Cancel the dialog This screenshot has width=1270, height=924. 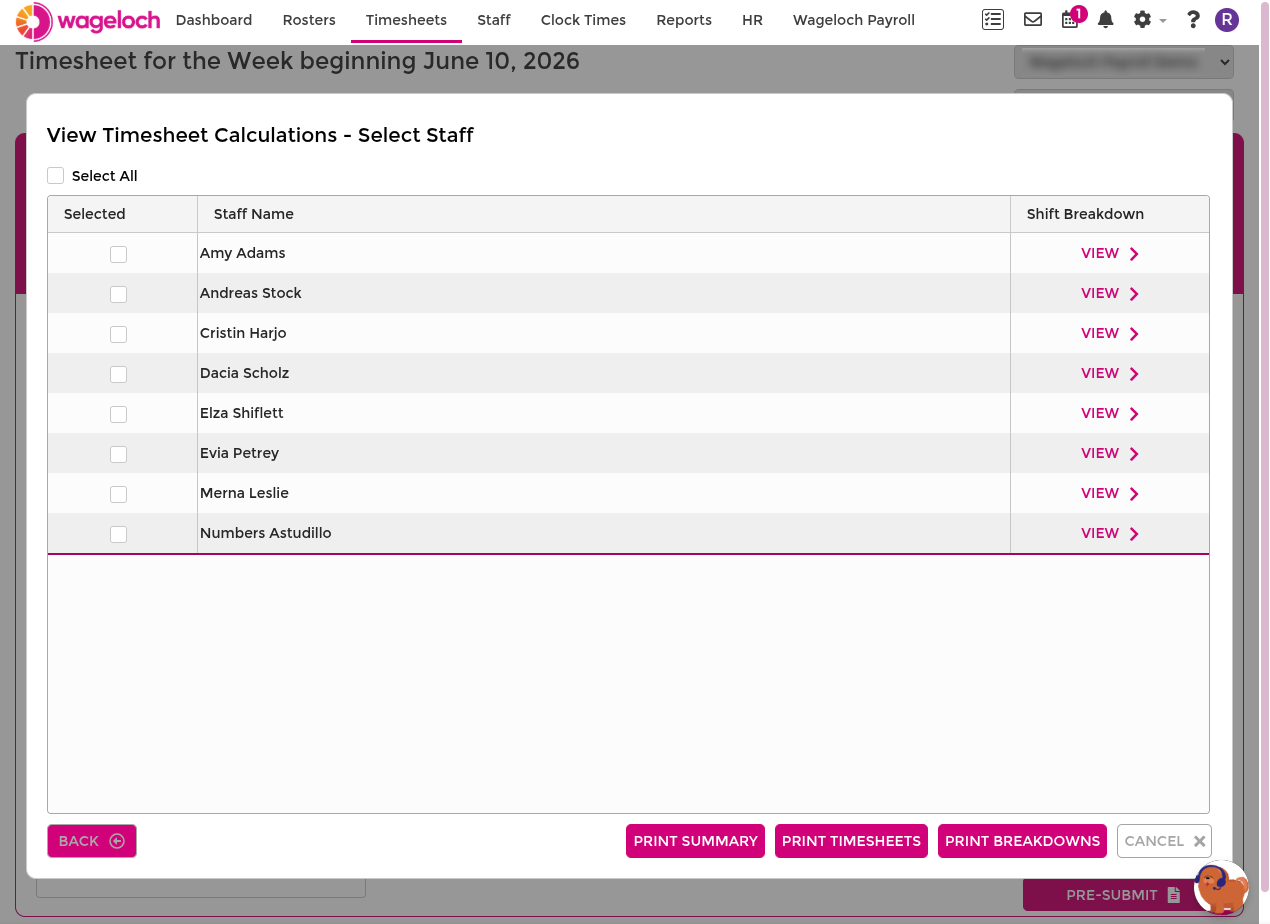(x=1164, y=841)
